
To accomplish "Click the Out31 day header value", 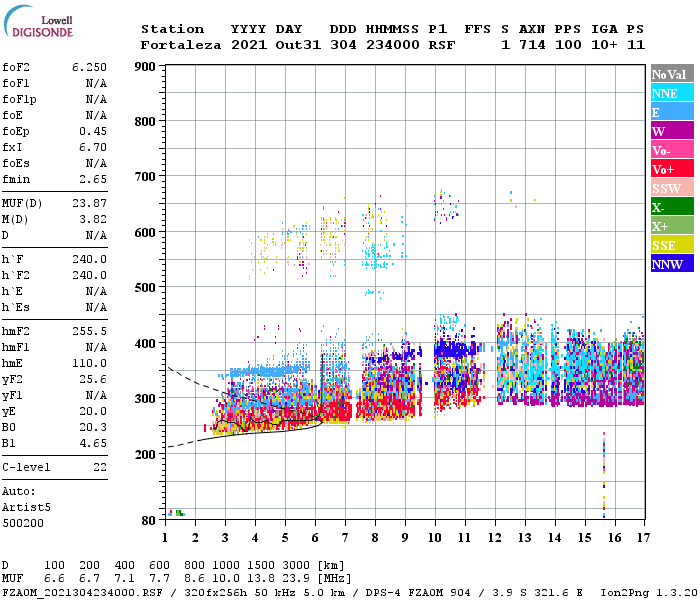I will point(298,45).
